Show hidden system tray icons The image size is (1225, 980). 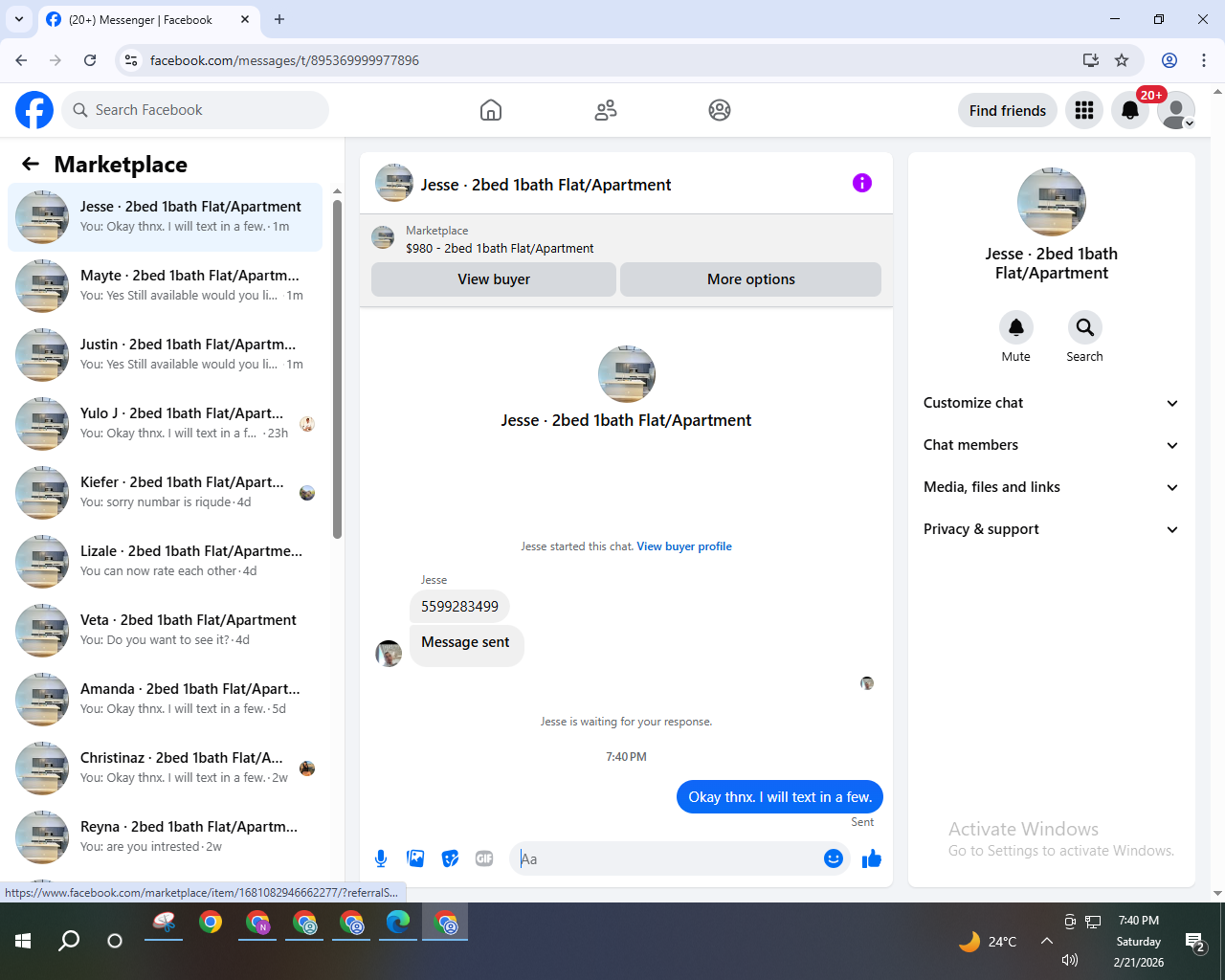(x=1047, y=941)
